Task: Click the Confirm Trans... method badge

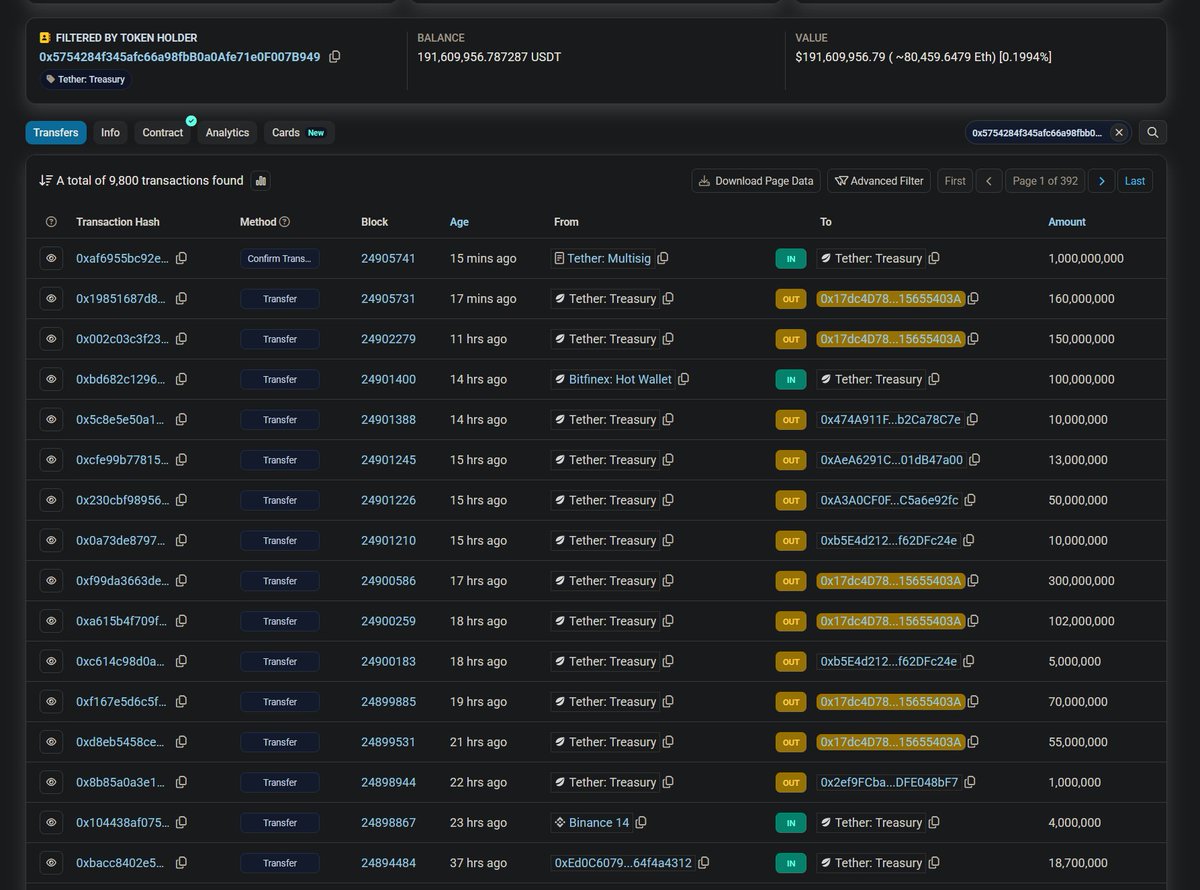Action: pyautogui.click(x=280, y=258)
